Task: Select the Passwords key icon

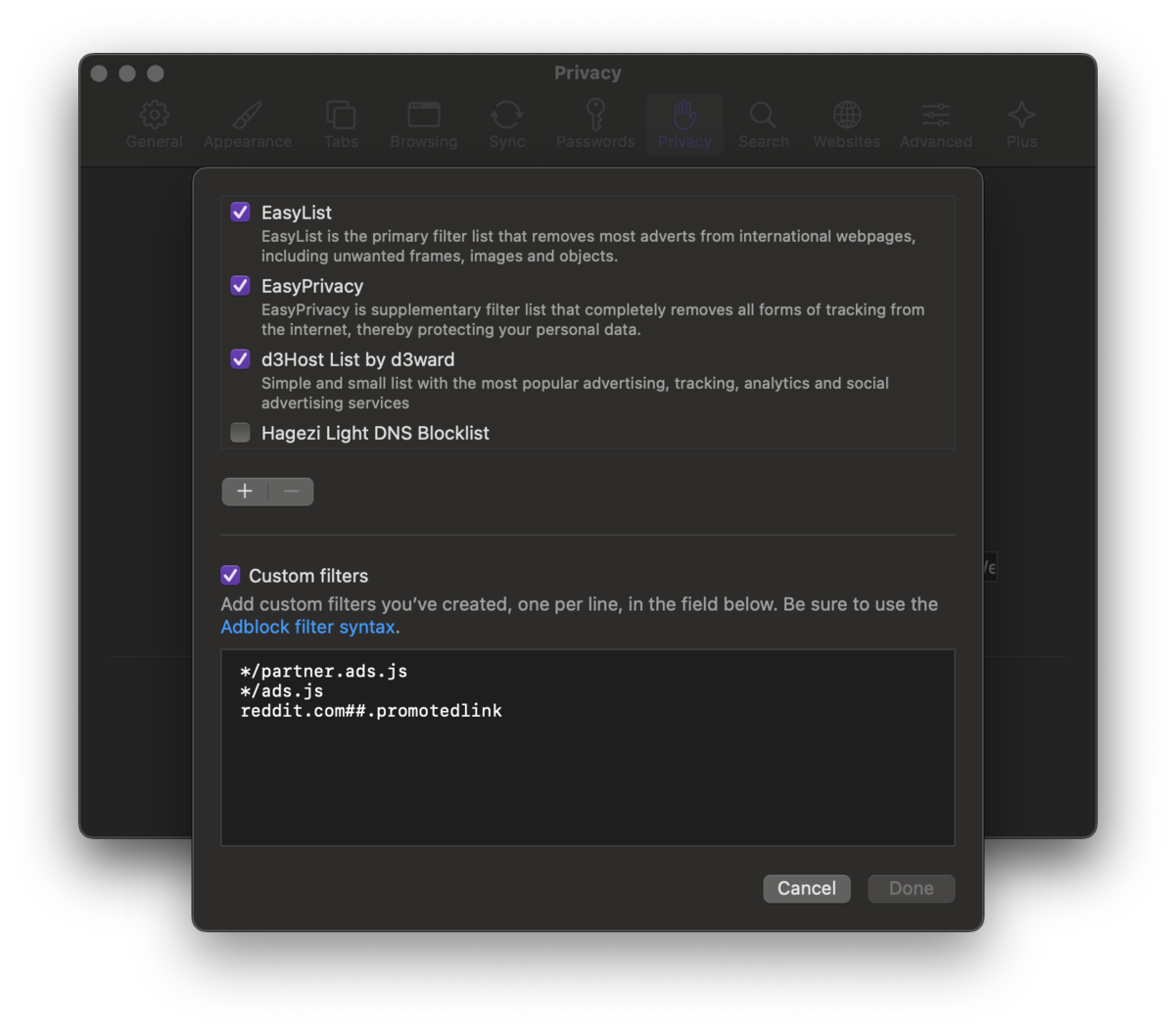Action: pos(594,124)
